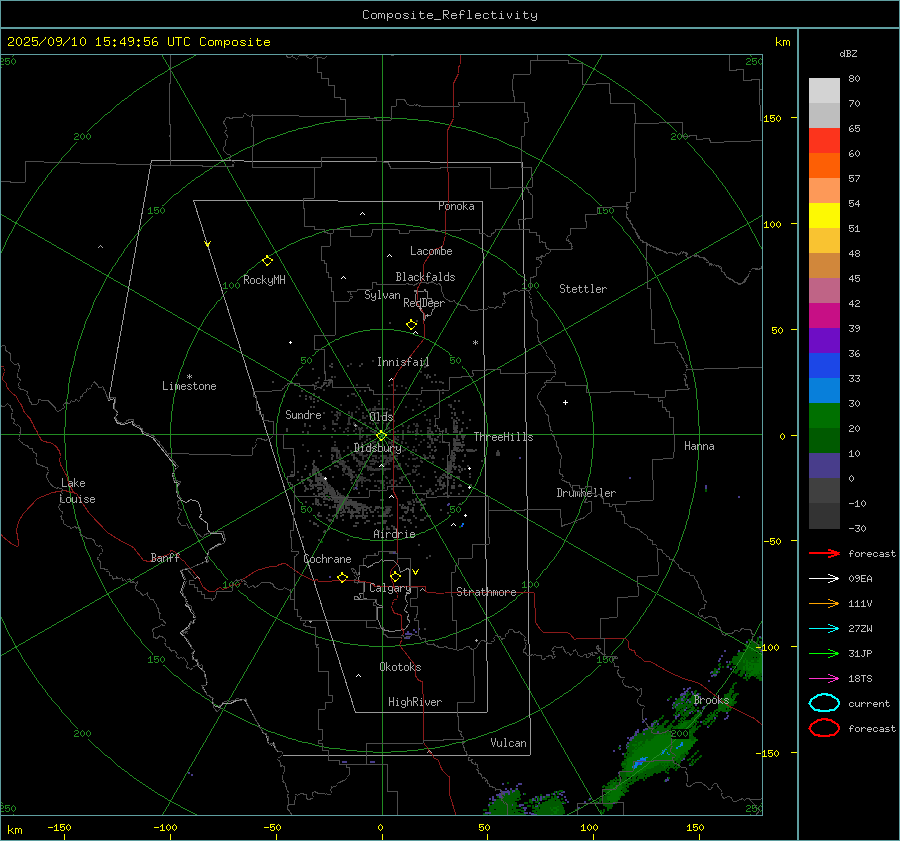Click the Innisfail city label

coord(403,362)
